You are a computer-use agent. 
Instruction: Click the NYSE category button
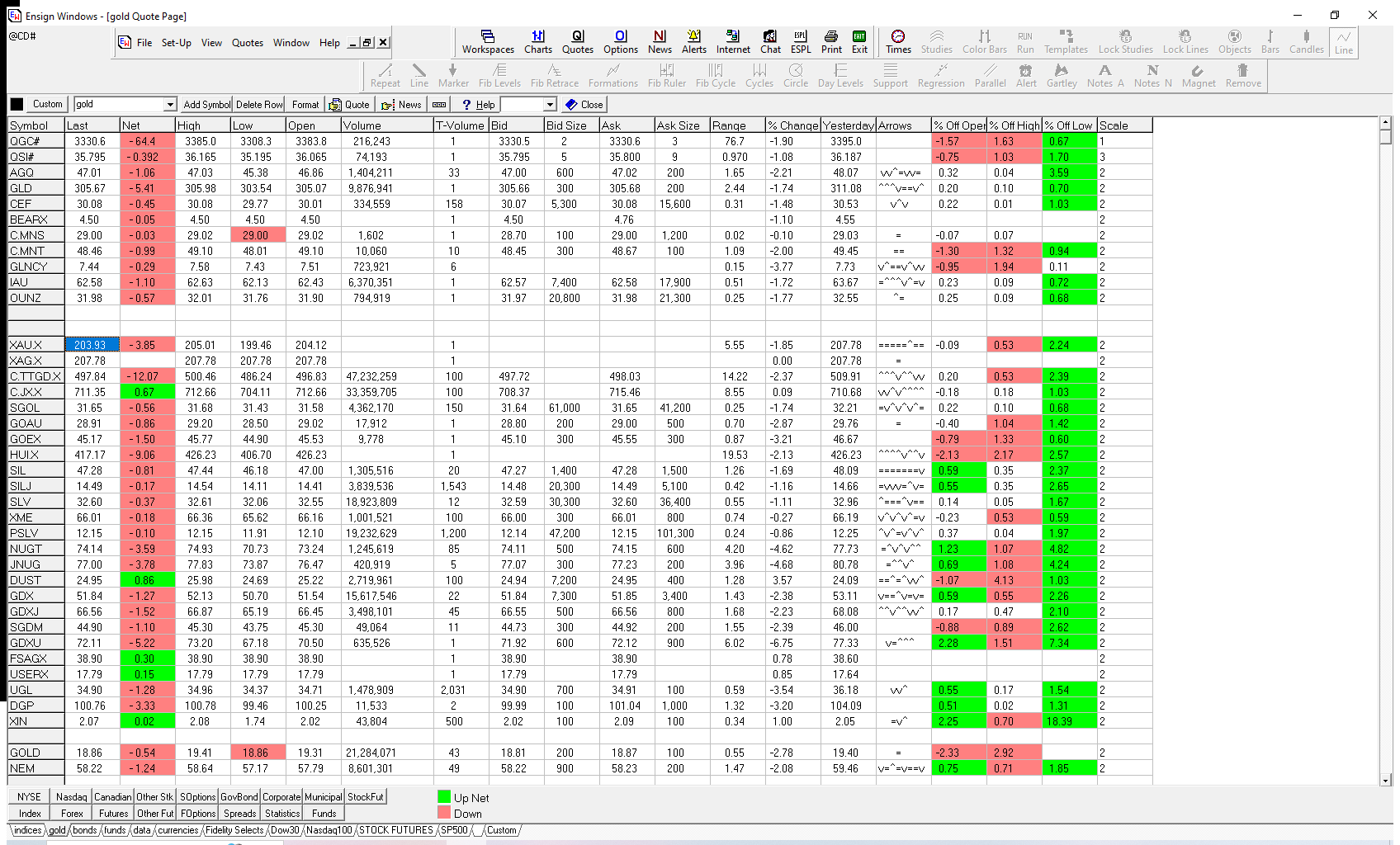[29, 797]
